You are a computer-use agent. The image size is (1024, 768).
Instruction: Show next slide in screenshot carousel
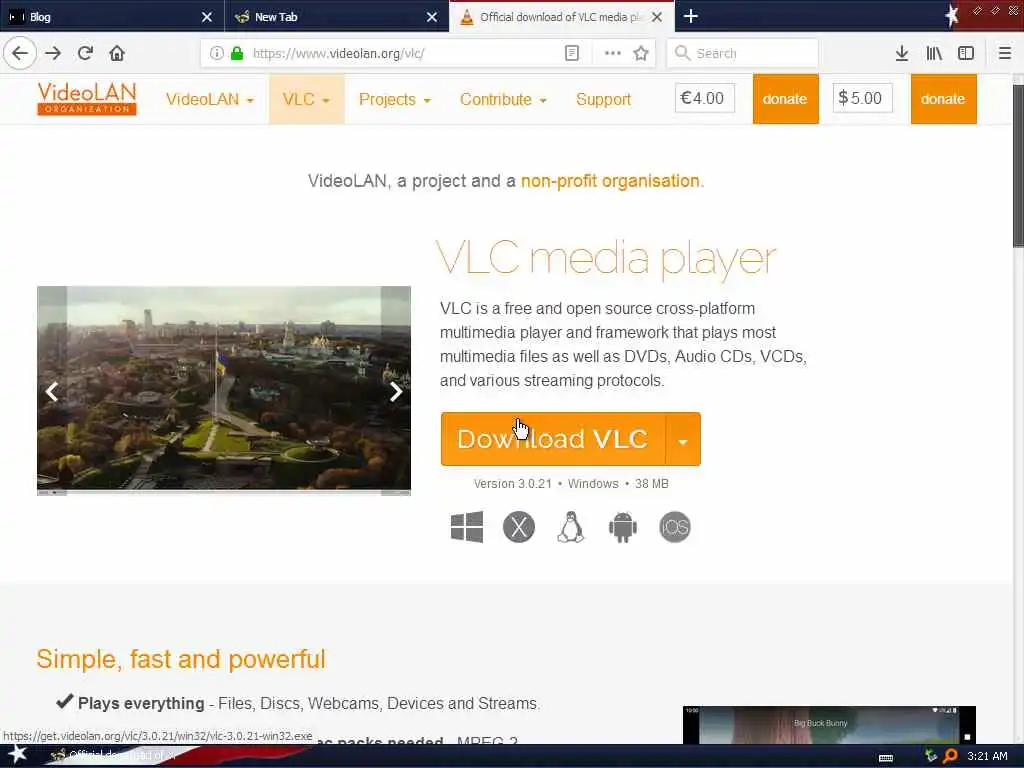point(396,391)
